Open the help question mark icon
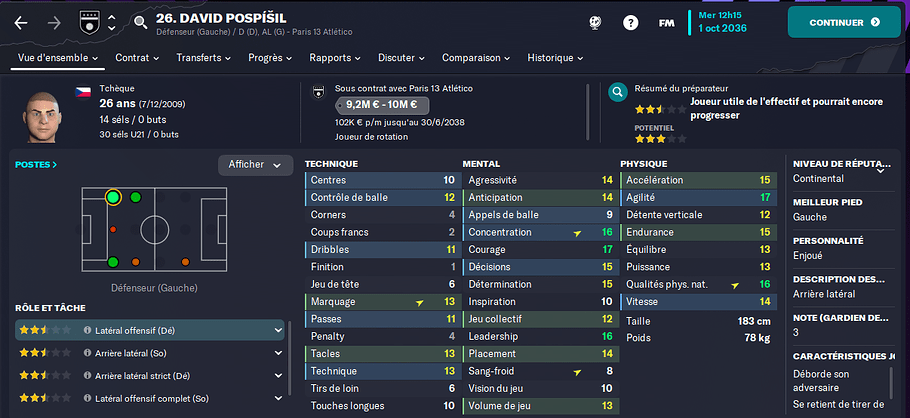Screen dimensions: 910x418 point(630,23)
